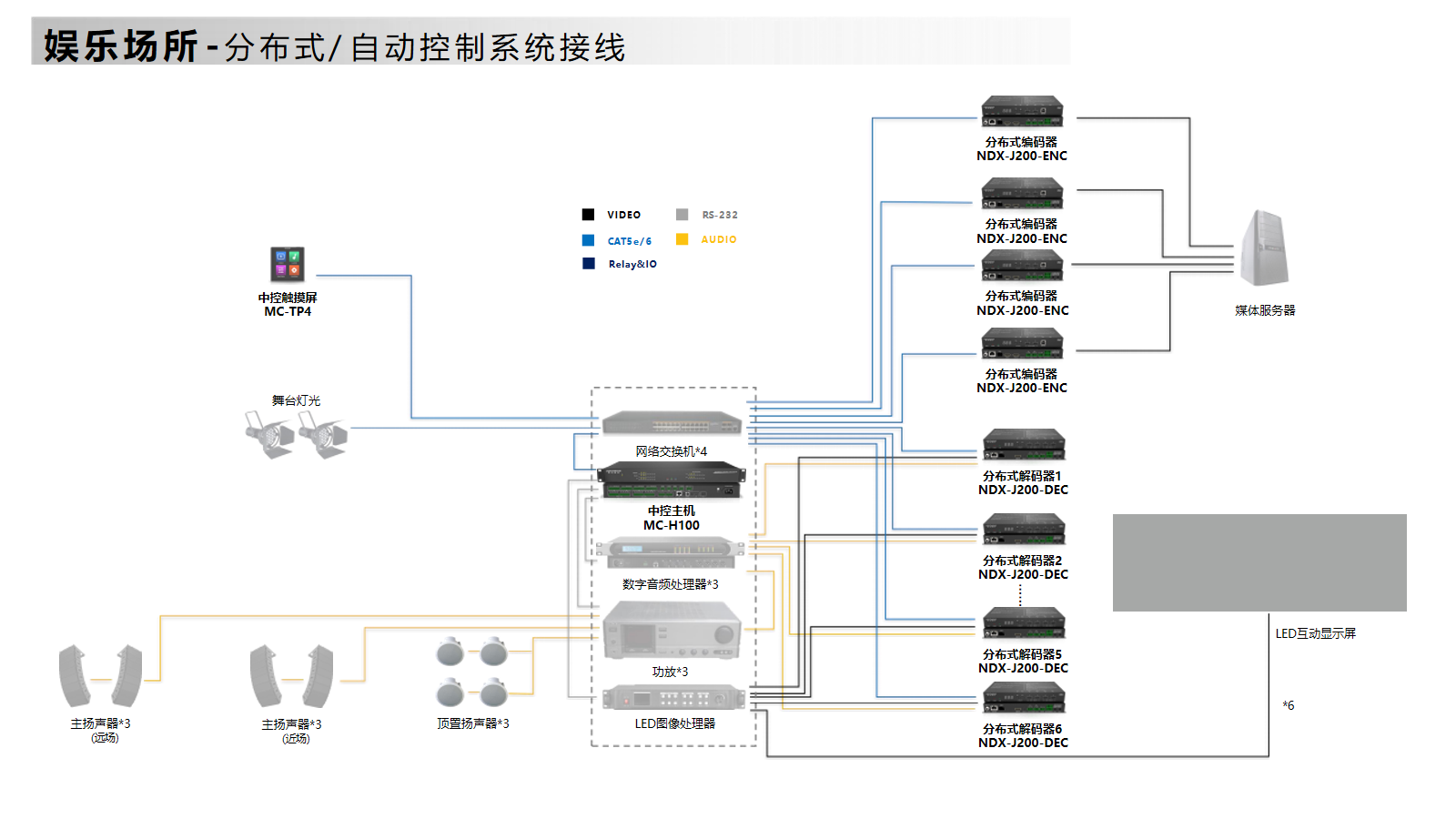
Task: Click the 分布式解码器6 label
Action: pyautogui.click(x=1022, y=729)
